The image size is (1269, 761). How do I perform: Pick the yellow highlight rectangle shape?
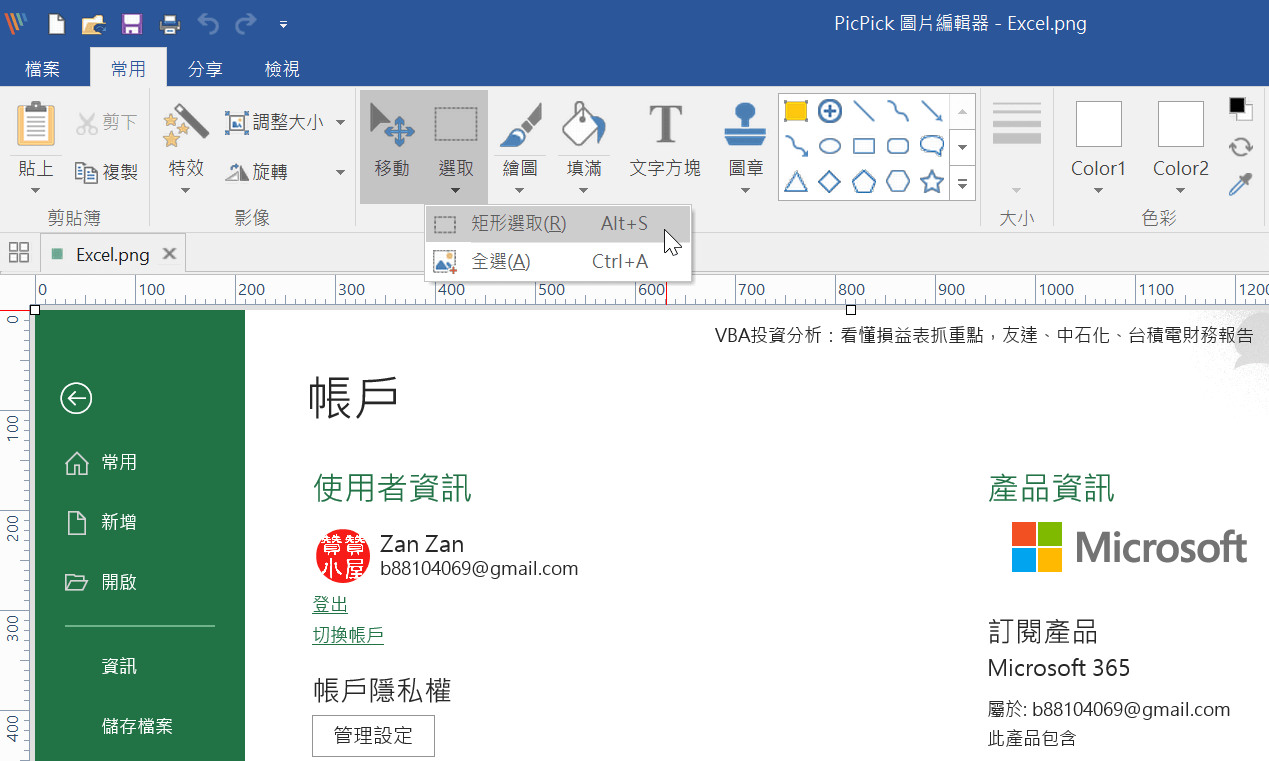796,111
